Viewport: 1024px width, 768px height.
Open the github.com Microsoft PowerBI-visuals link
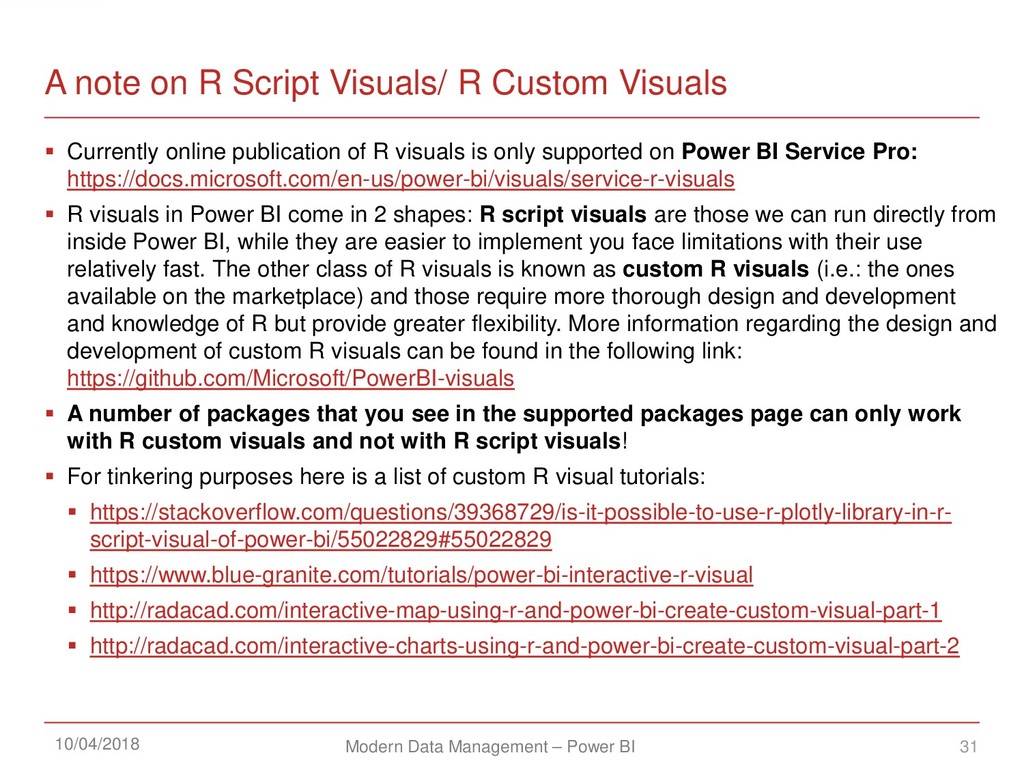tap(291, 378)
